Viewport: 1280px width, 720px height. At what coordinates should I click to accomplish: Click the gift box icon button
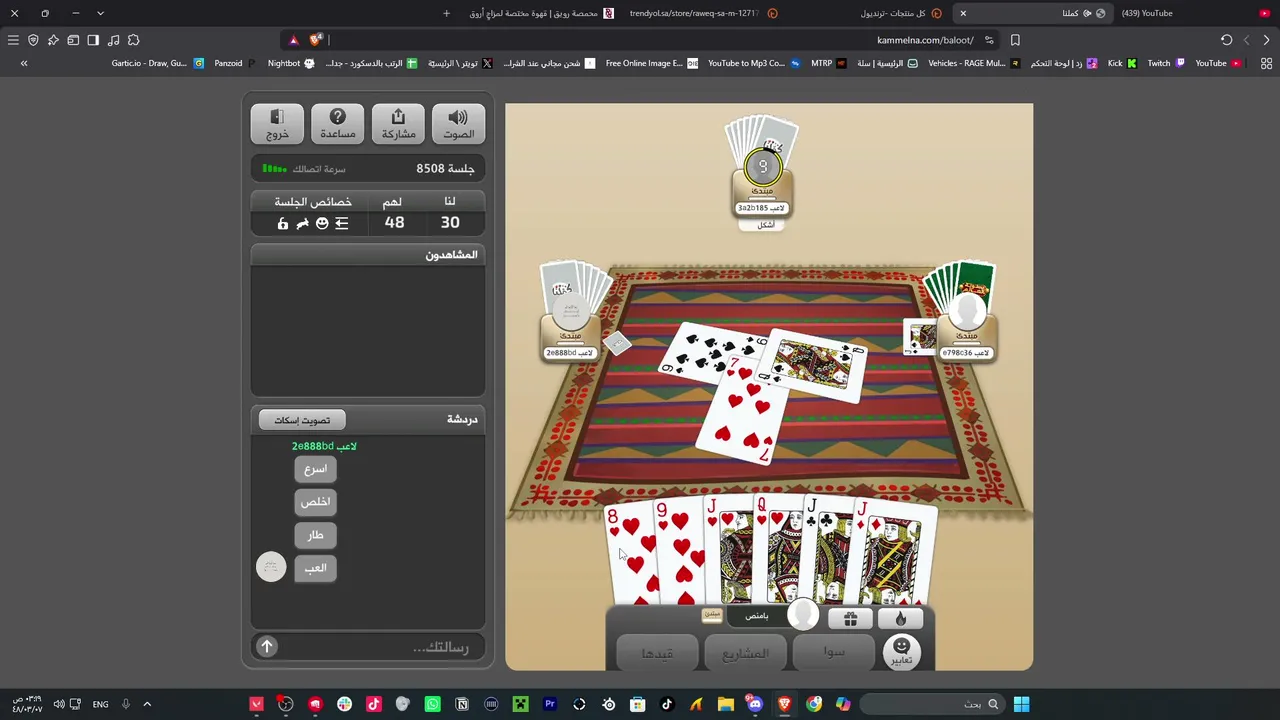tap(850, 619)
